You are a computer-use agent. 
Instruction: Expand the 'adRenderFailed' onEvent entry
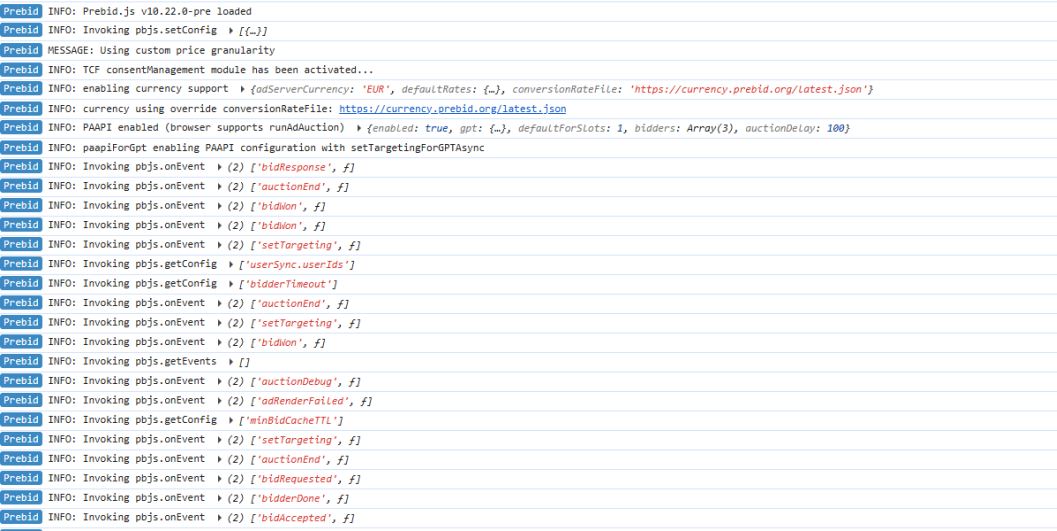(x=220, y=401)
